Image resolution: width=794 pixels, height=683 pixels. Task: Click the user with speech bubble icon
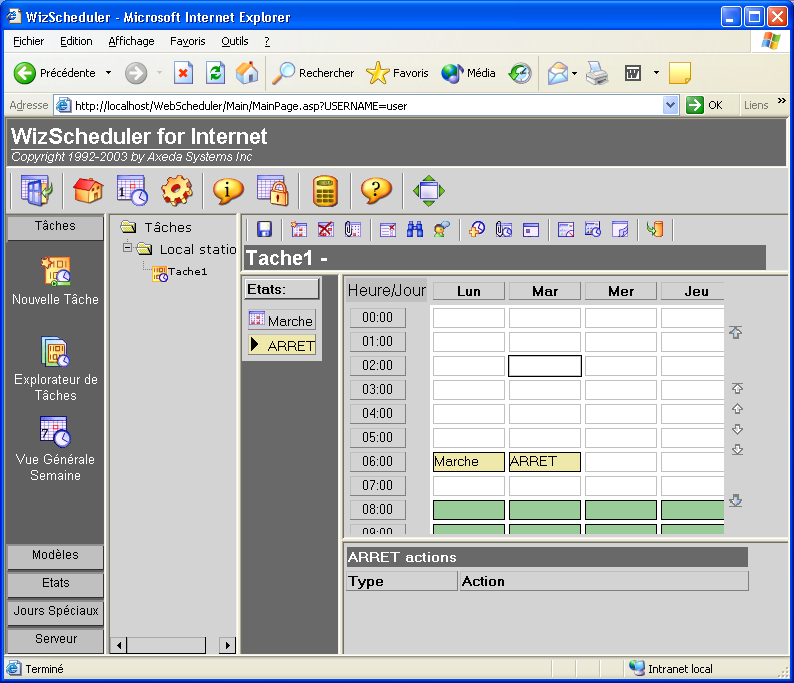coord(442,229)
